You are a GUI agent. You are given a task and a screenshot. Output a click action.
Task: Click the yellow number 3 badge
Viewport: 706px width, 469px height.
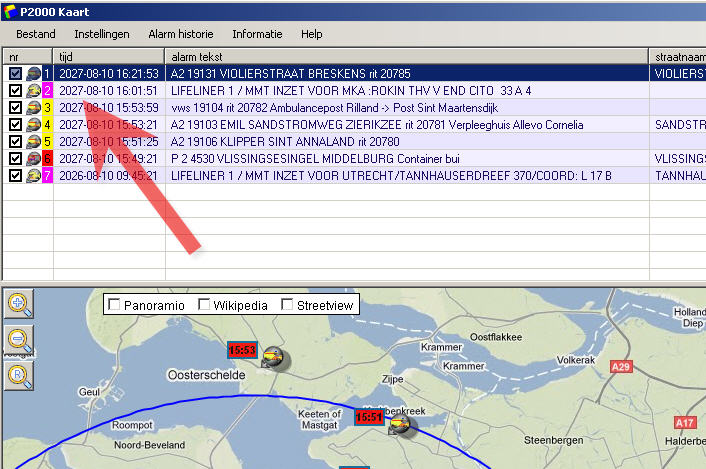(x=47, y=108)
